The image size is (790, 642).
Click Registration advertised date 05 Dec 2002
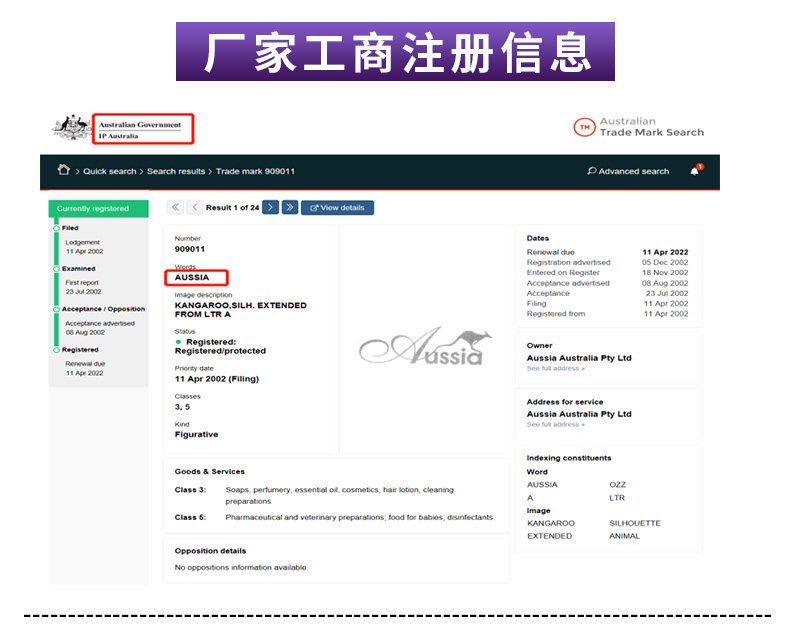click(x=665, y=262)
